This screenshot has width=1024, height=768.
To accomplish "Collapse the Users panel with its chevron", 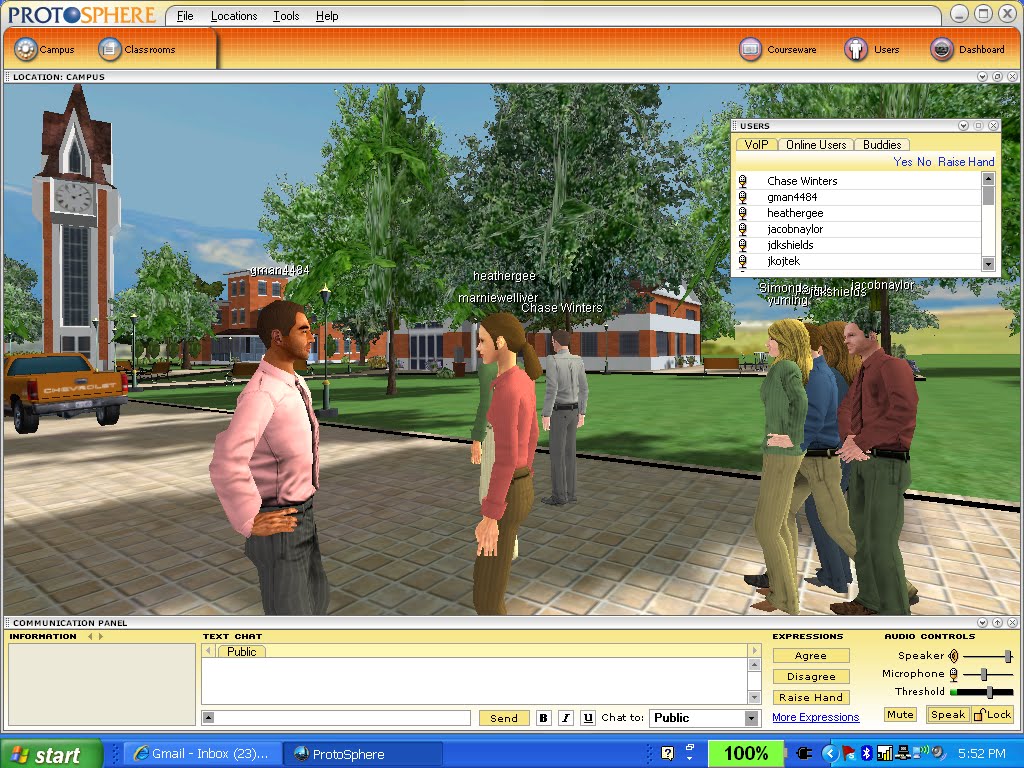I will [963, 125].
